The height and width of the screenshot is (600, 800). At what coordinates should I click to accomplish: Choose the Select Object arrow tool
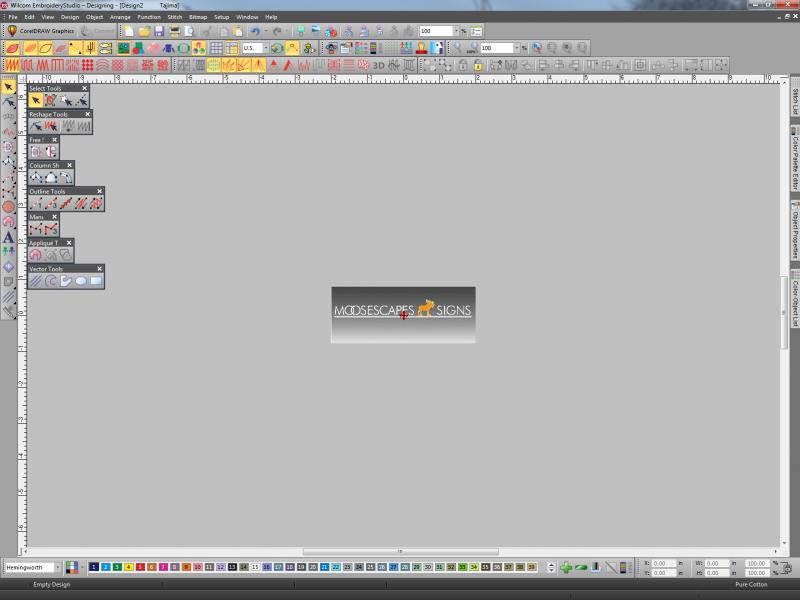[9, 87]
